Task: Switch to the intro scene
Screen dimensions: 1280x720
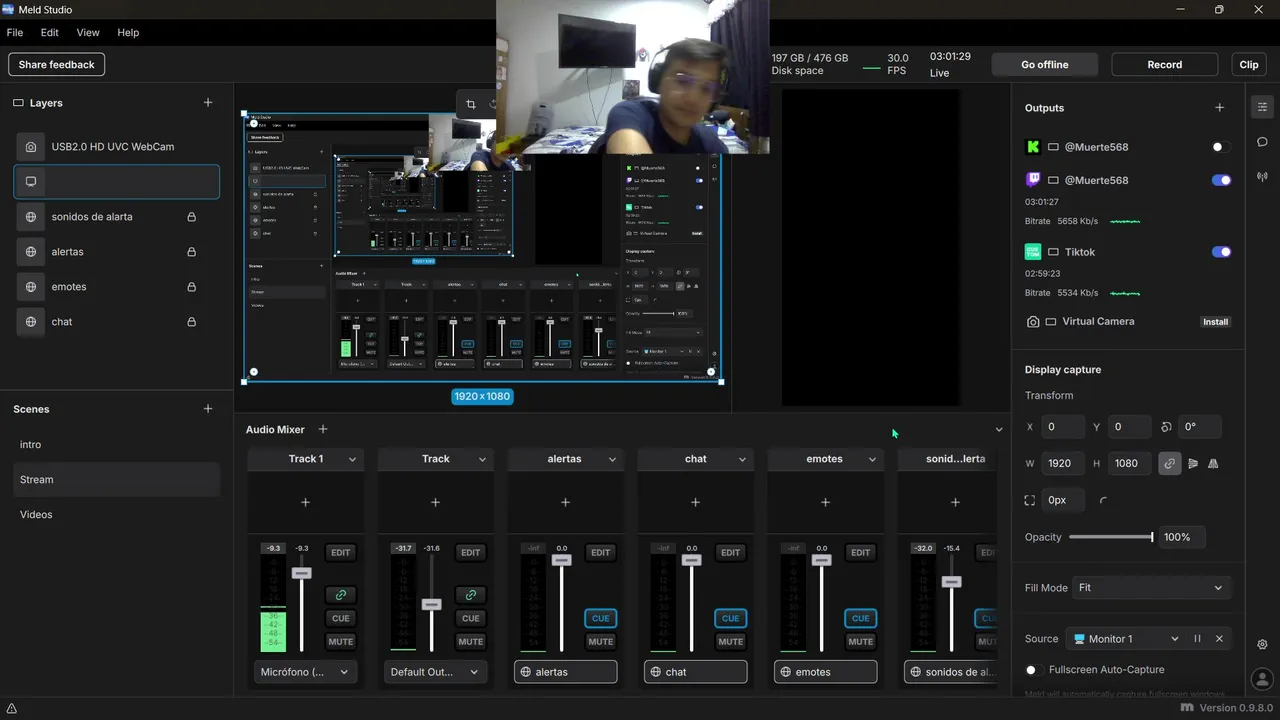Action: coord(116,445)
